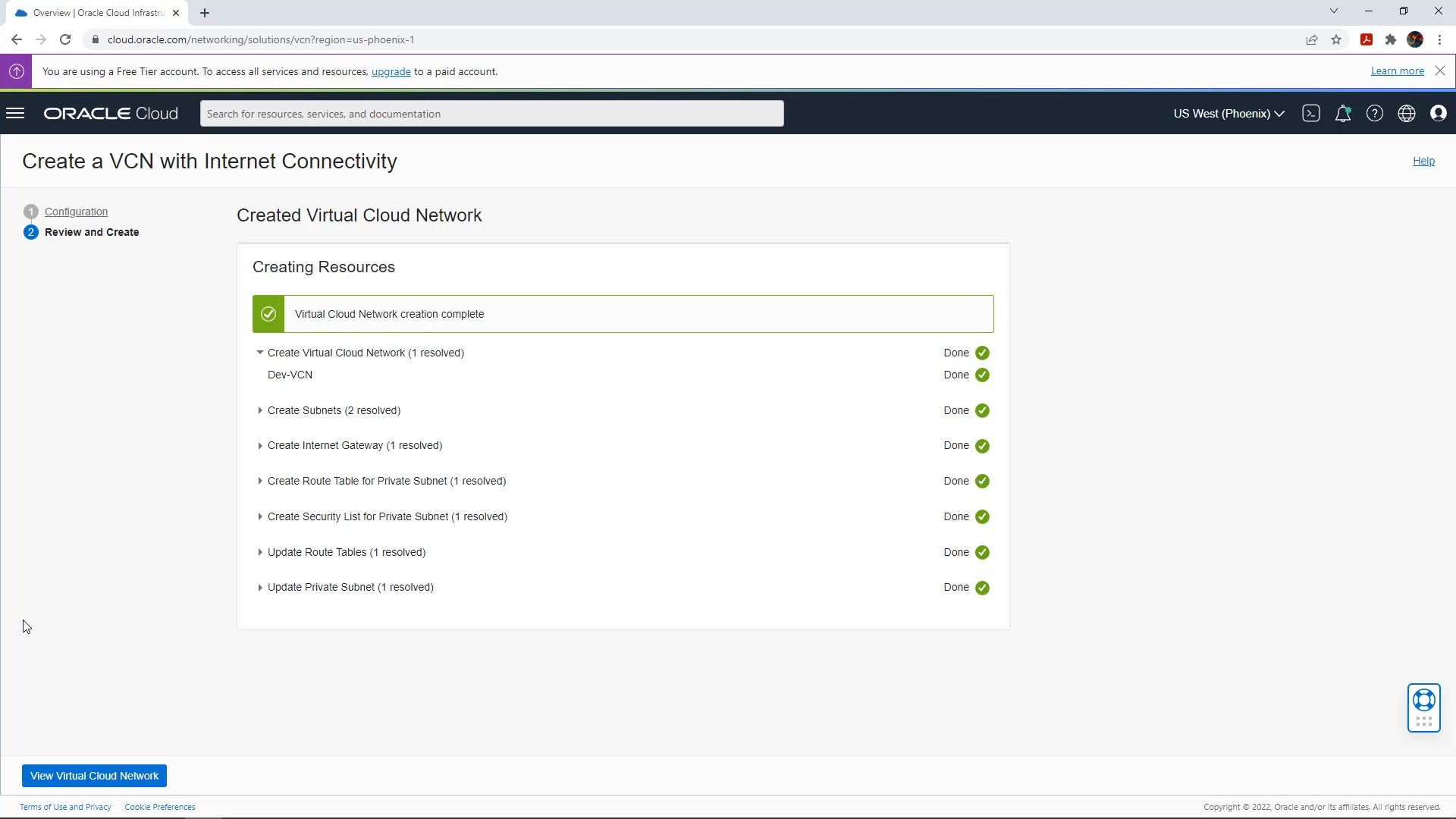Select the Review and Create step
1456x819 pixels.
92,232
